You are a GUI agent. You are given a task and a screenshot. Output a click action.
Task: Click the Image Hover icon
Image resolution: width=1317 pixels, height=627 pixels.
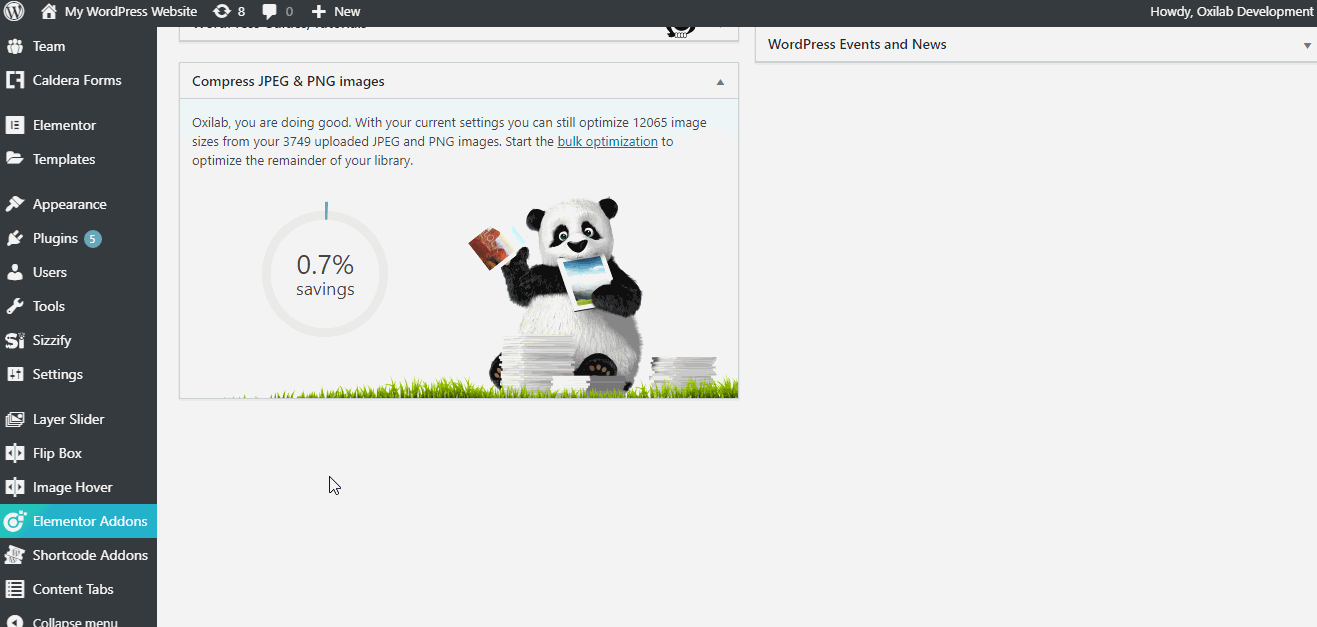[15, 487]
